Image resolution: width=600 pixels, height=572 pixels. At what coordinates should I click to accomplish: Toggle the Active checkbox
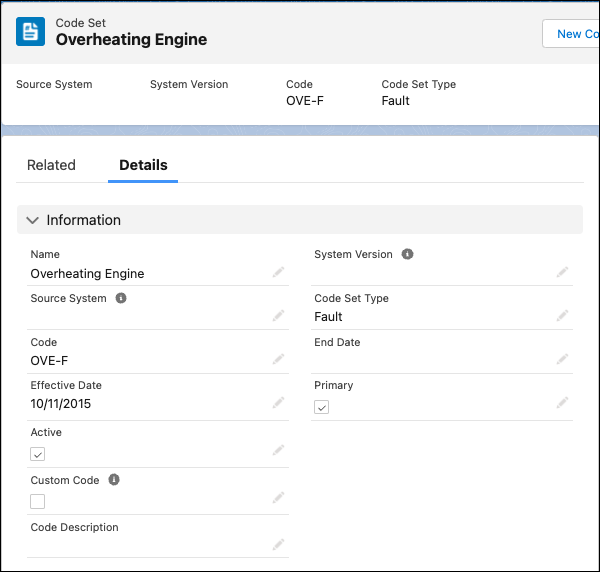[38, 454]
